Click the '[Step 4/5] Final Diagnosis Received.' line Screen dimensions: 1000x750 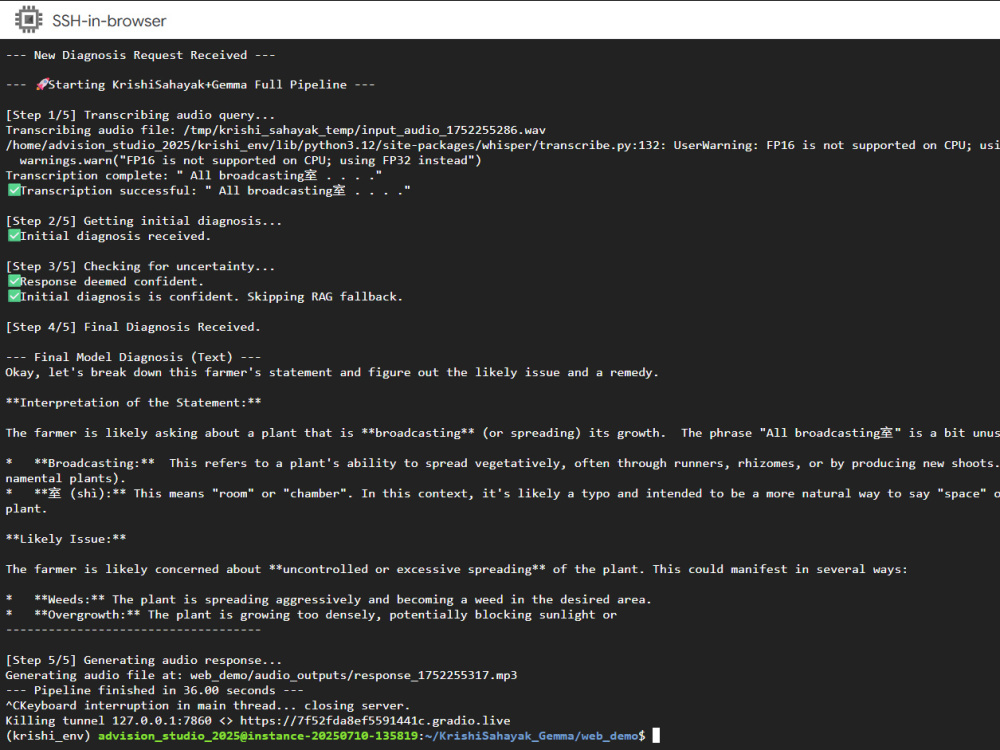click(x=133, y=327)
